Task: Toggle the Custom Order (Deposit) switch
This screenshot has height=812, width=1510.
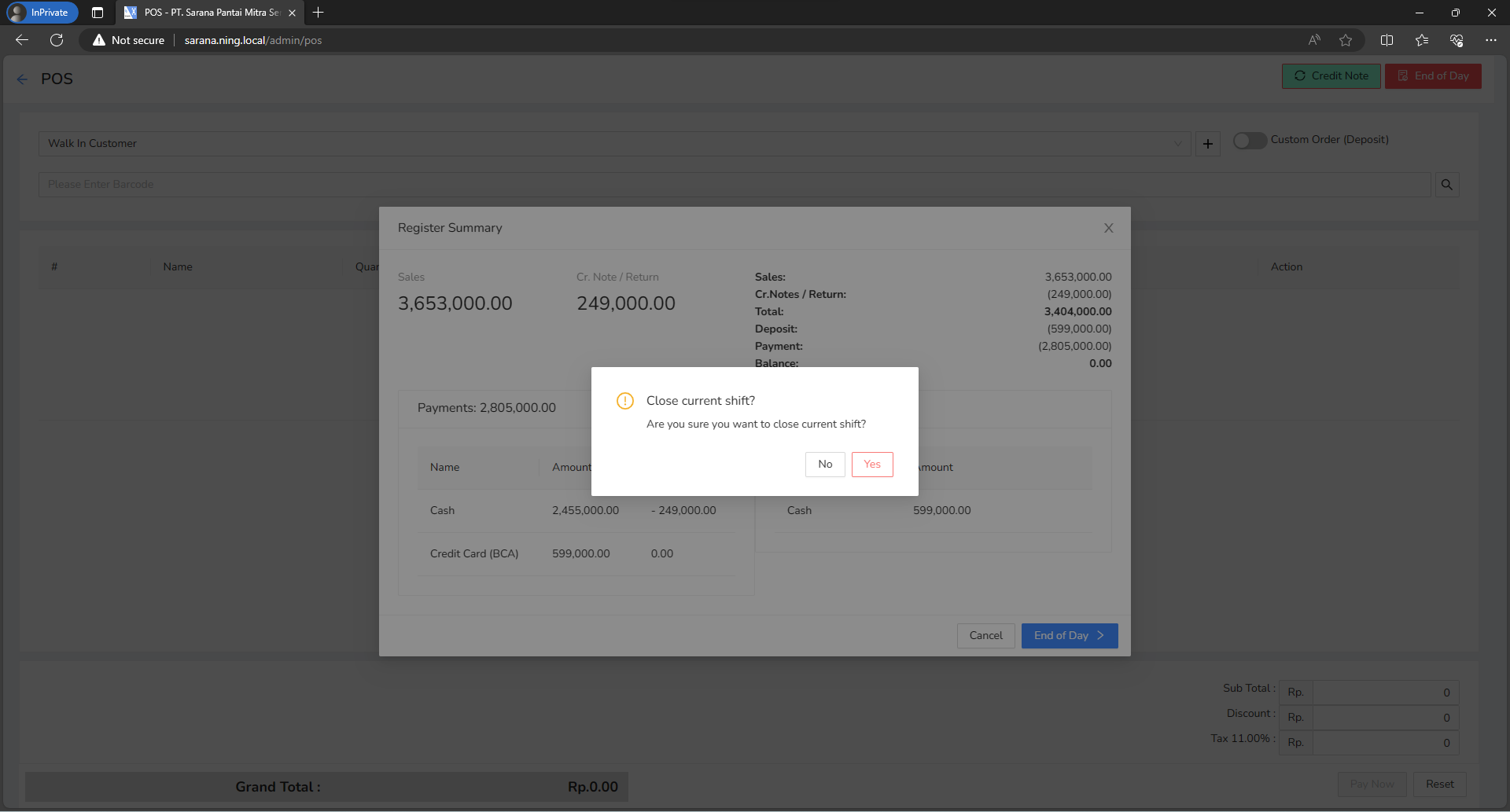Action: coord(1249,141)
